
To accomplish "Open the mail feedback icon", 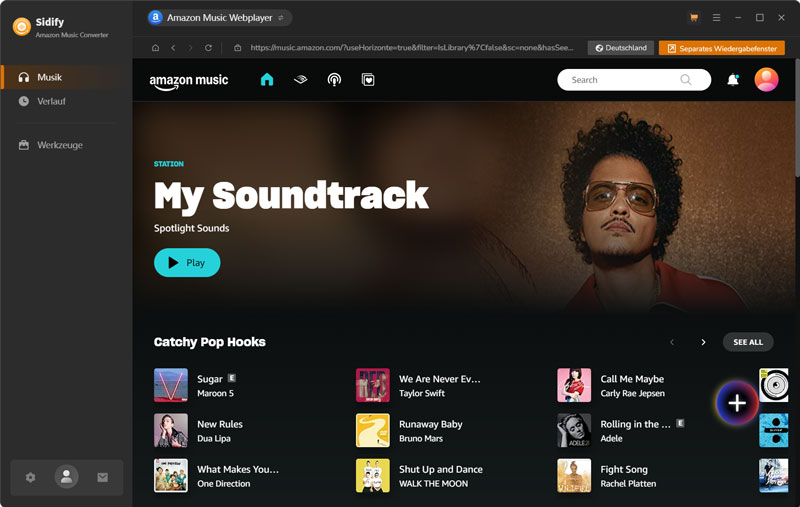I will coord(103,477).
